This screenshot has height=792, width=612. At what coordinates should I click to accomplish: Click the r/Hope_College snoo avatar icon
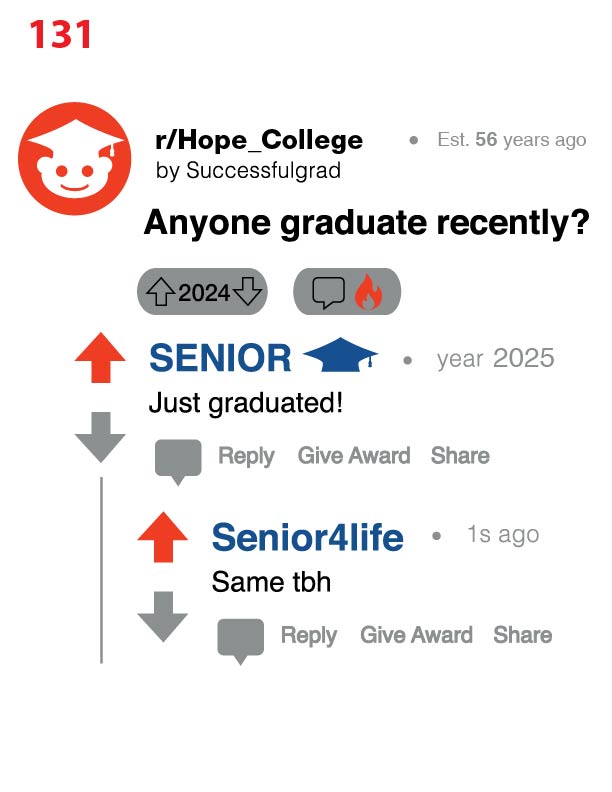pyautogui.click(x=75, y=158)
